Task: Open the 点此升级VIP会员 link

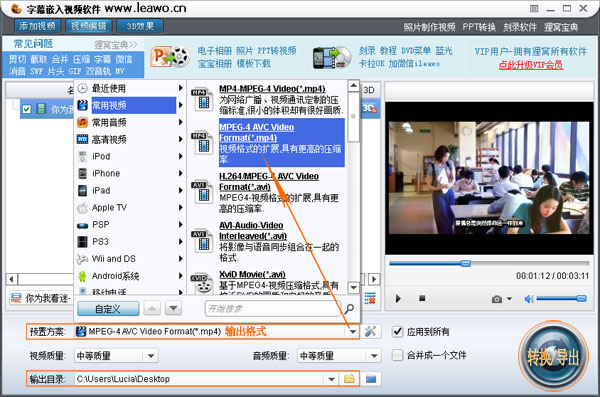Action: click(531, 65)
